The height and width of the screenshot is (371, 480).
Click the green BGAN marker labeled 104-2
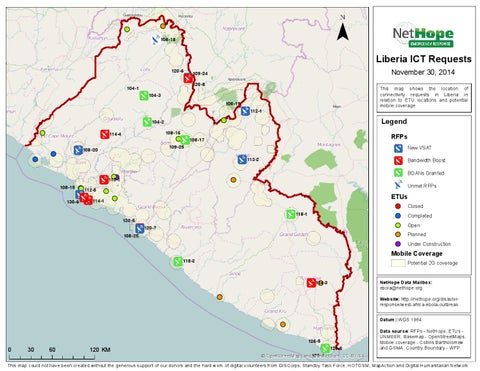[x=147, y=122]
